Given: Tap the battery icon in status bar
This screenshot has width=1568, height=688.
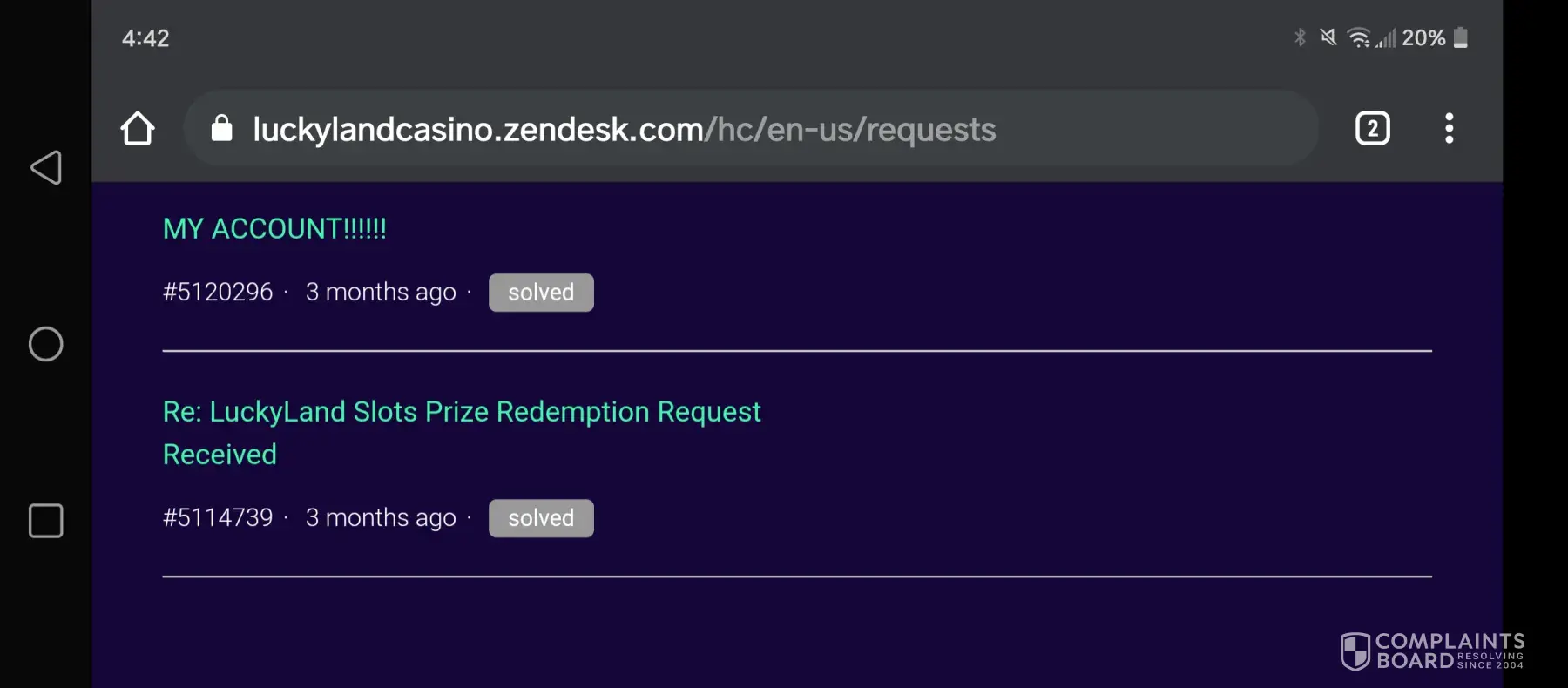Looking at the screenshot, I should coord(1461,37).
